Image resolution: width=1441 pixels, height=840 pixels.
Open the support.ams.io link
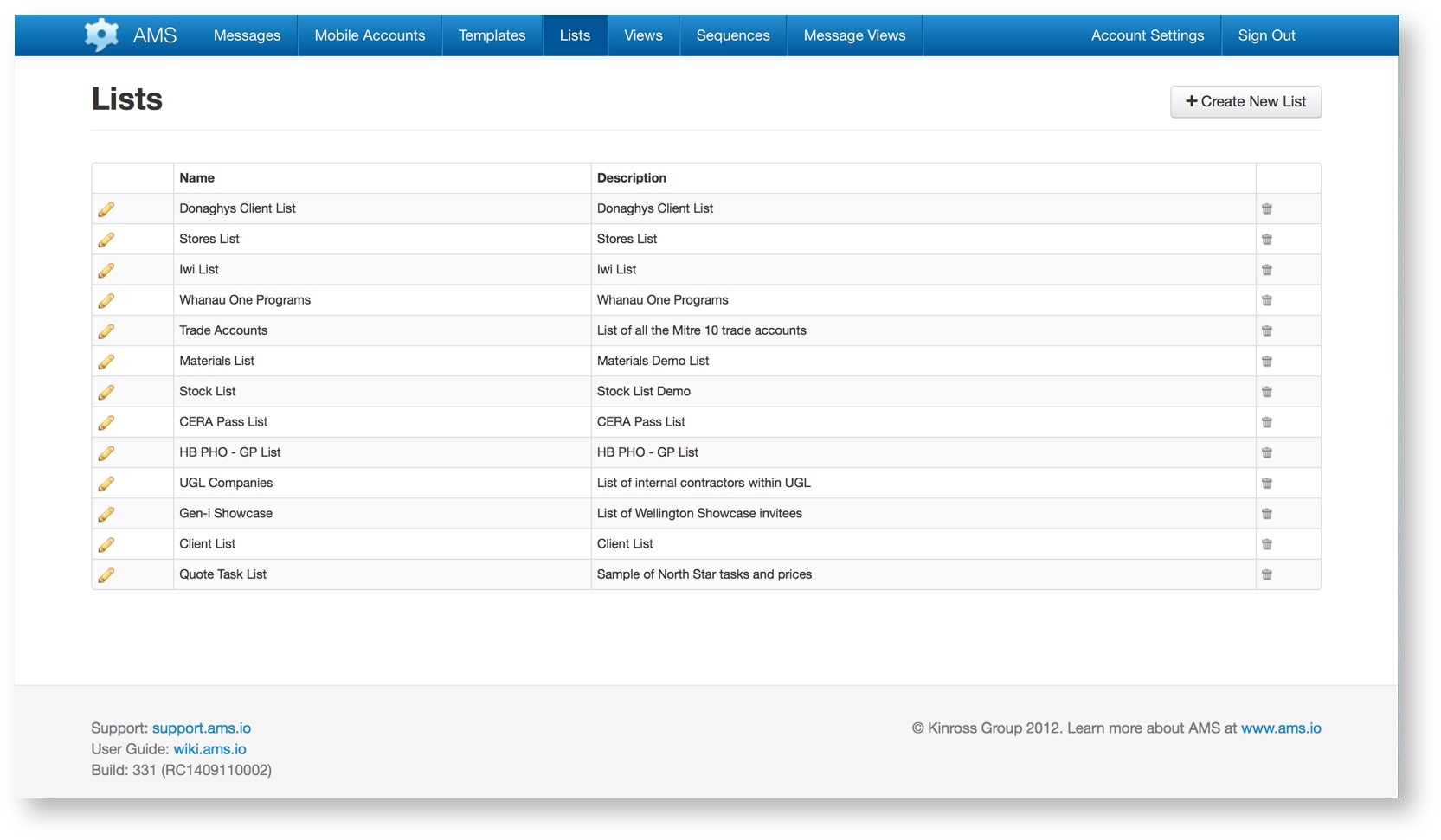point(201,728)
